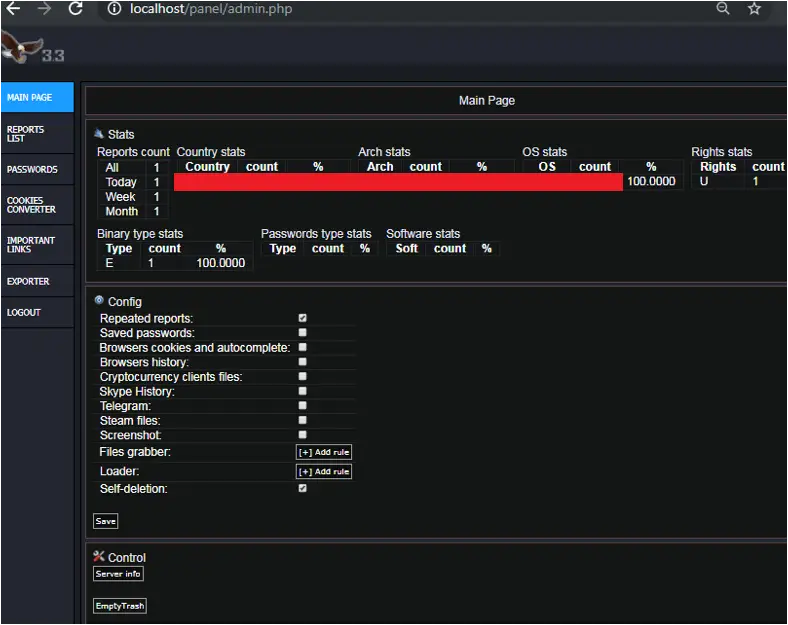The width and height of the screenshot is (788, 625).
Task: Click the browser forward arrow
Action: coord(44,9)
